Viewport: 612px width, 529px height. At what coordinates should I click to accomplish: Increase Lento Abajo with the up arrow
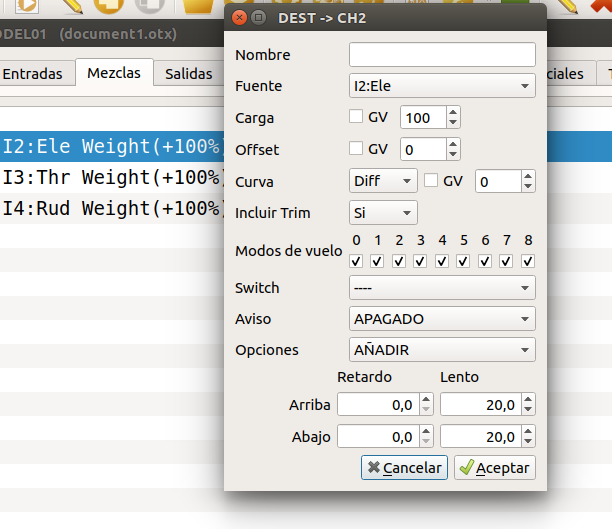coord(528,431)
